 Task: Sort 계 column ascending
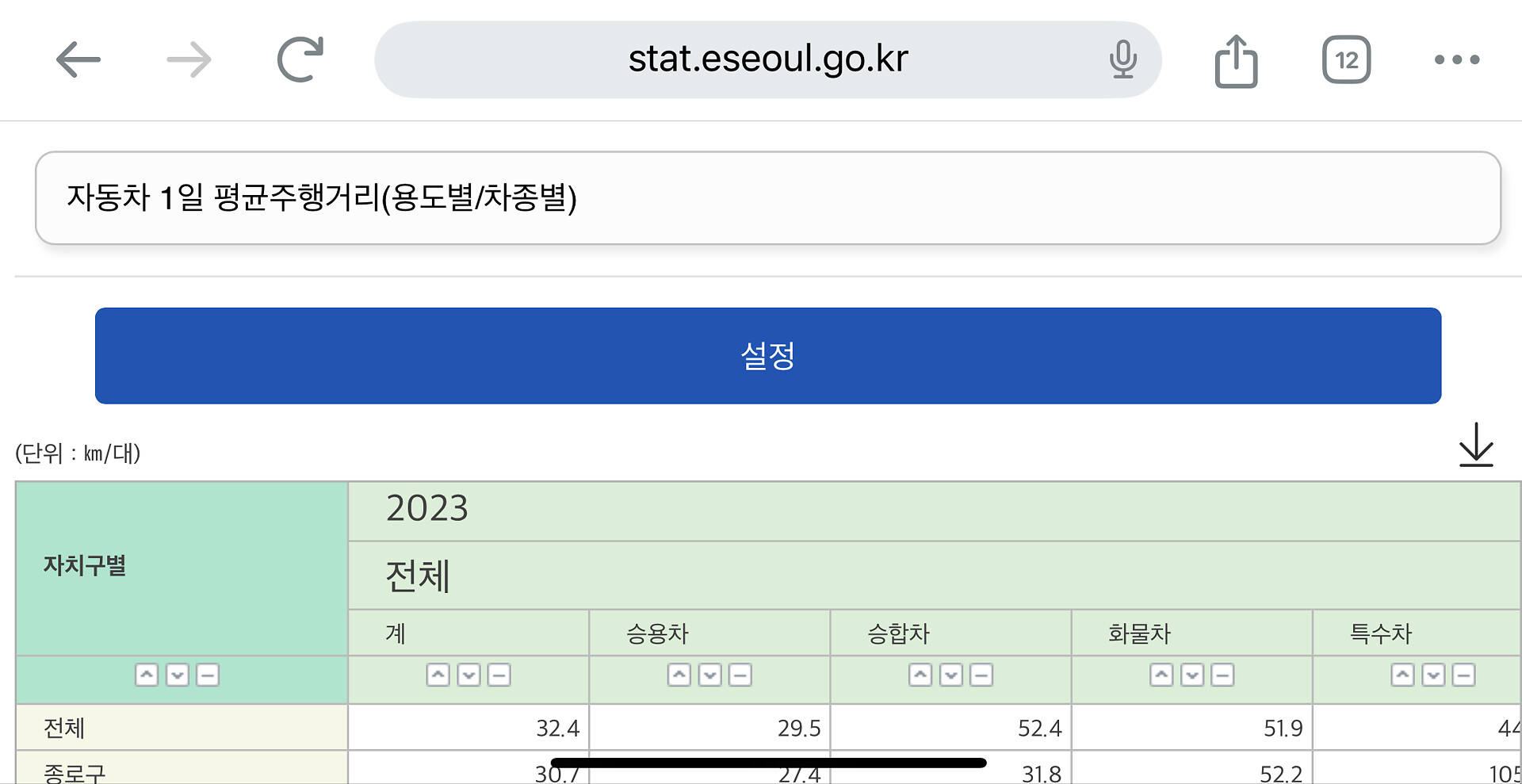click(x=438, y=675)
